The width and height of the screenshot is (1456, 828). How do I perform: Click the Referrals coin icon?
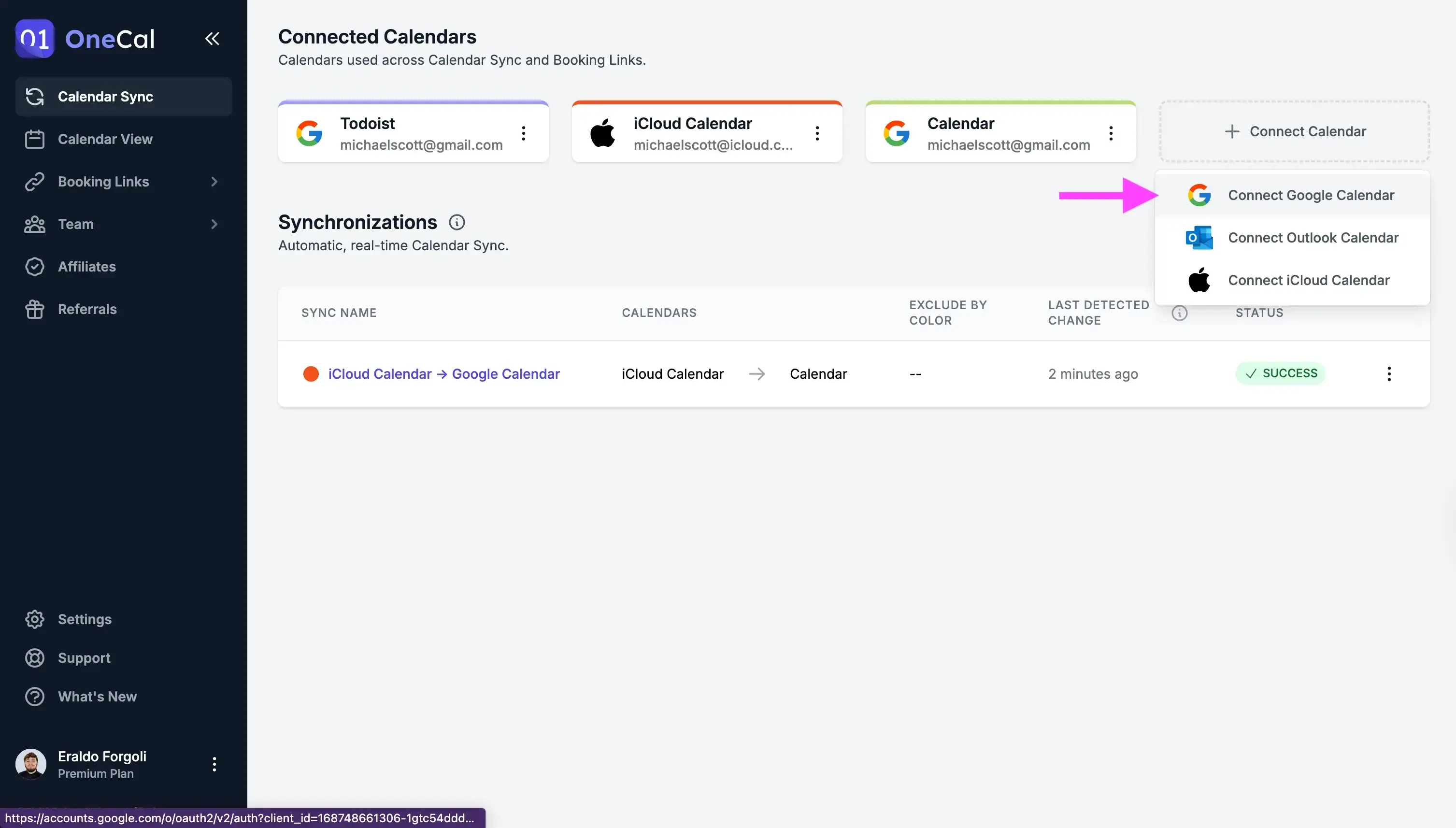pos(34,309)
